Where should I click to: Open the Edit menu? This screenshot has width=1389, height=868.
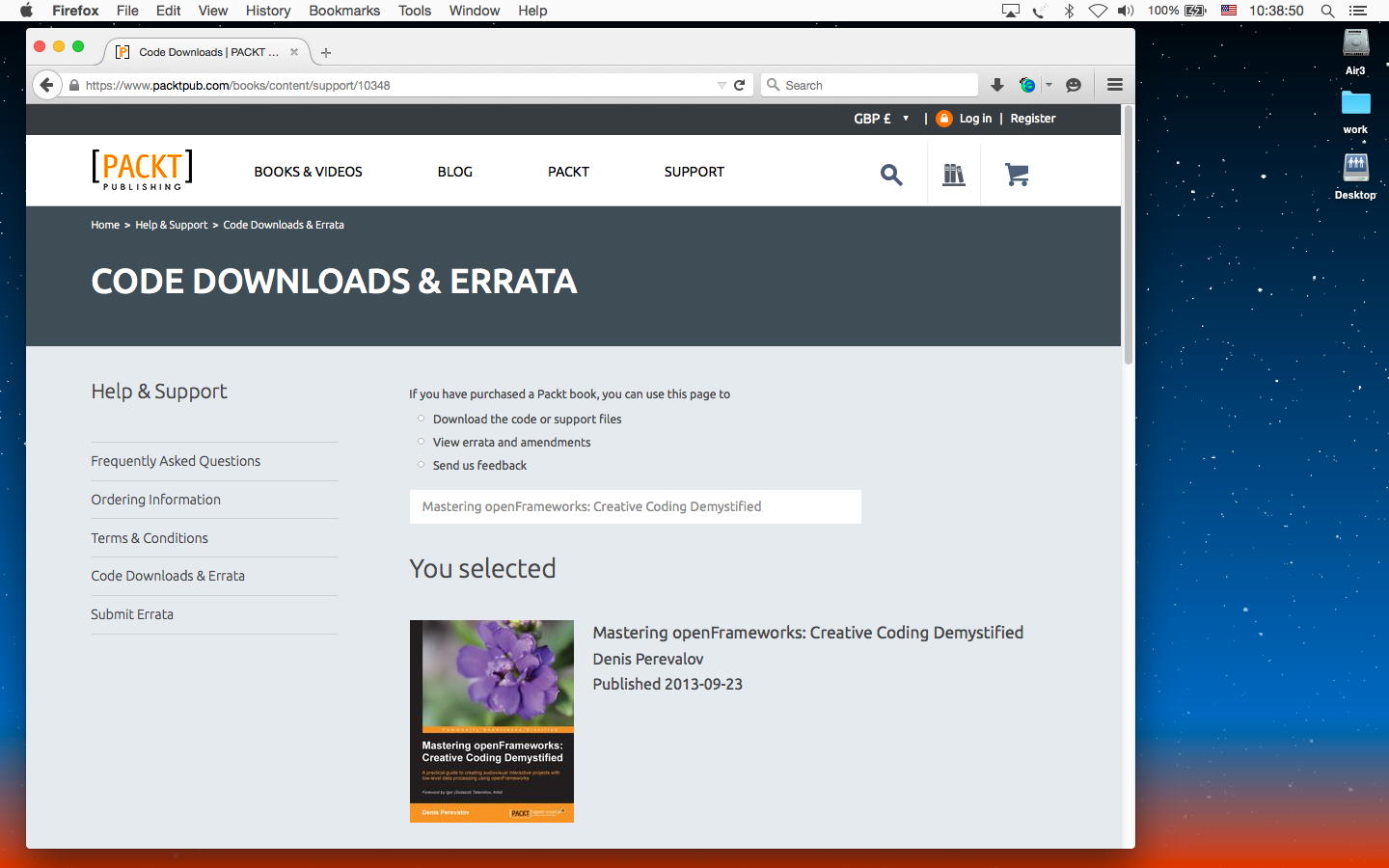click(x=169, y=11)
